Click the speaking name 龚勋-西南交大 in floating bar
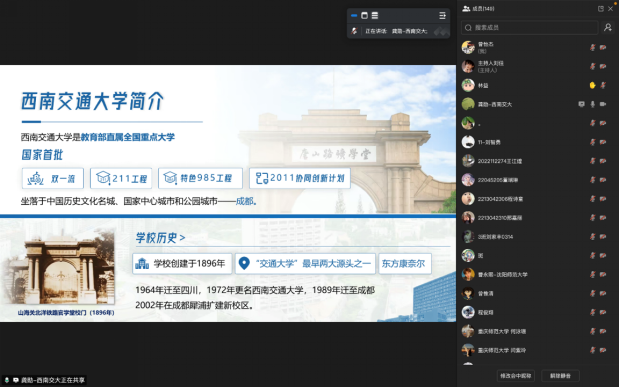Viewport: 620px width, 388px height. point(409,31)
